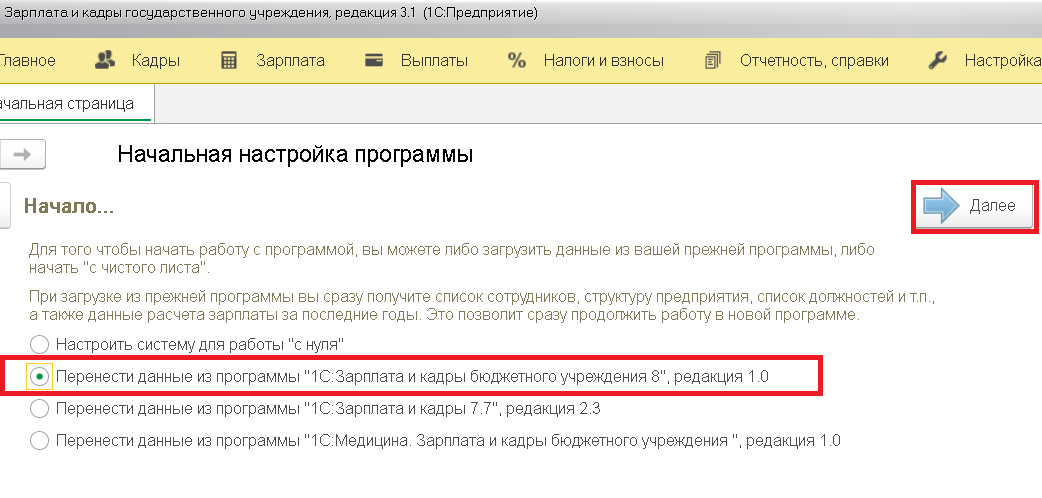Screen dimensions: 1042x498
Task: Open the Налоги и взносы menu
Action: [603, 61]
